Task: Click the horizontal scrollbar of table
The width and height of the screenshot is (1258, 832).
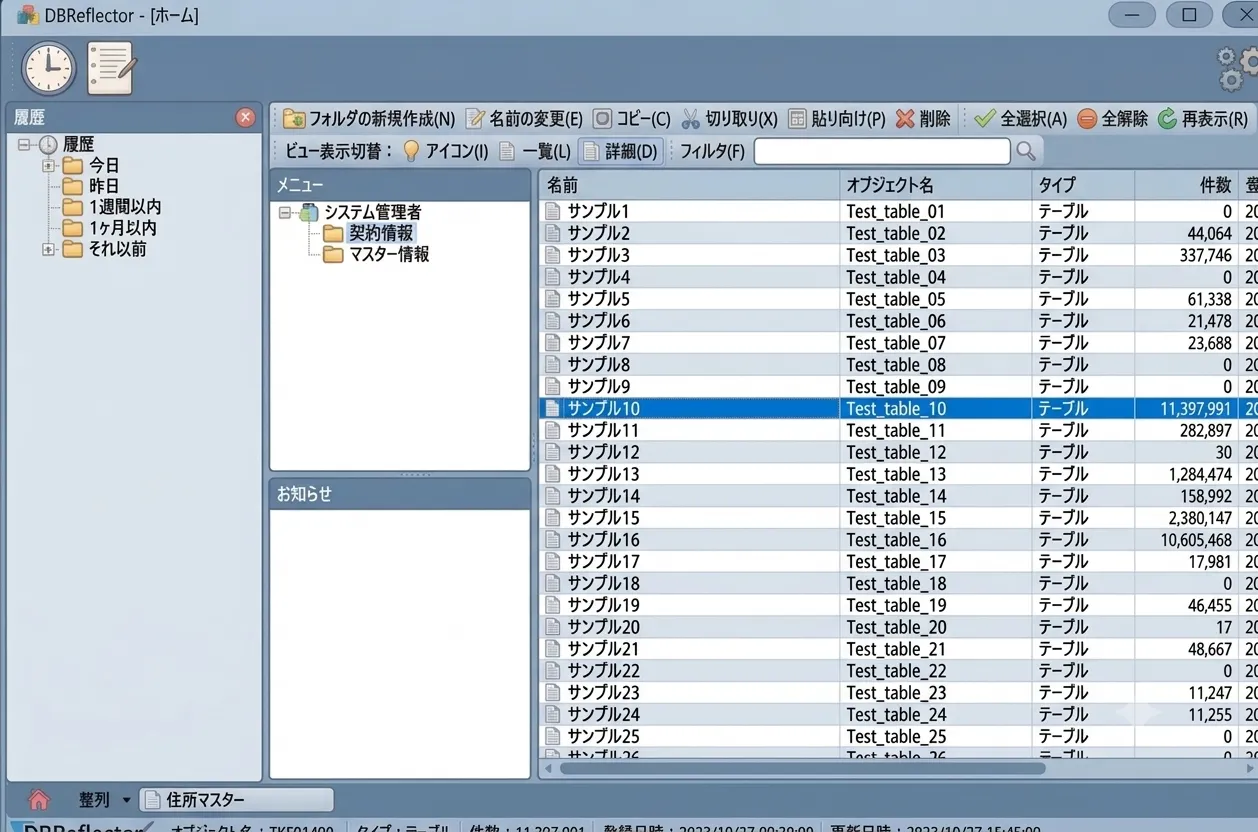Action: 802,768
